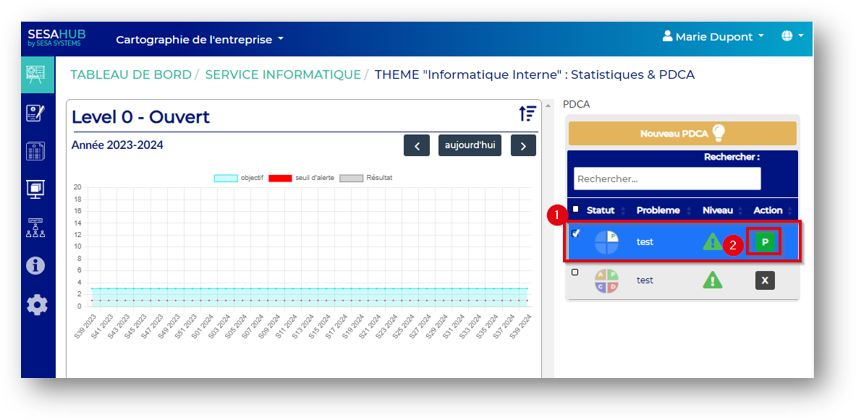Open the globe language dropdown
The image size is (856, 420).
click(792, 36)
